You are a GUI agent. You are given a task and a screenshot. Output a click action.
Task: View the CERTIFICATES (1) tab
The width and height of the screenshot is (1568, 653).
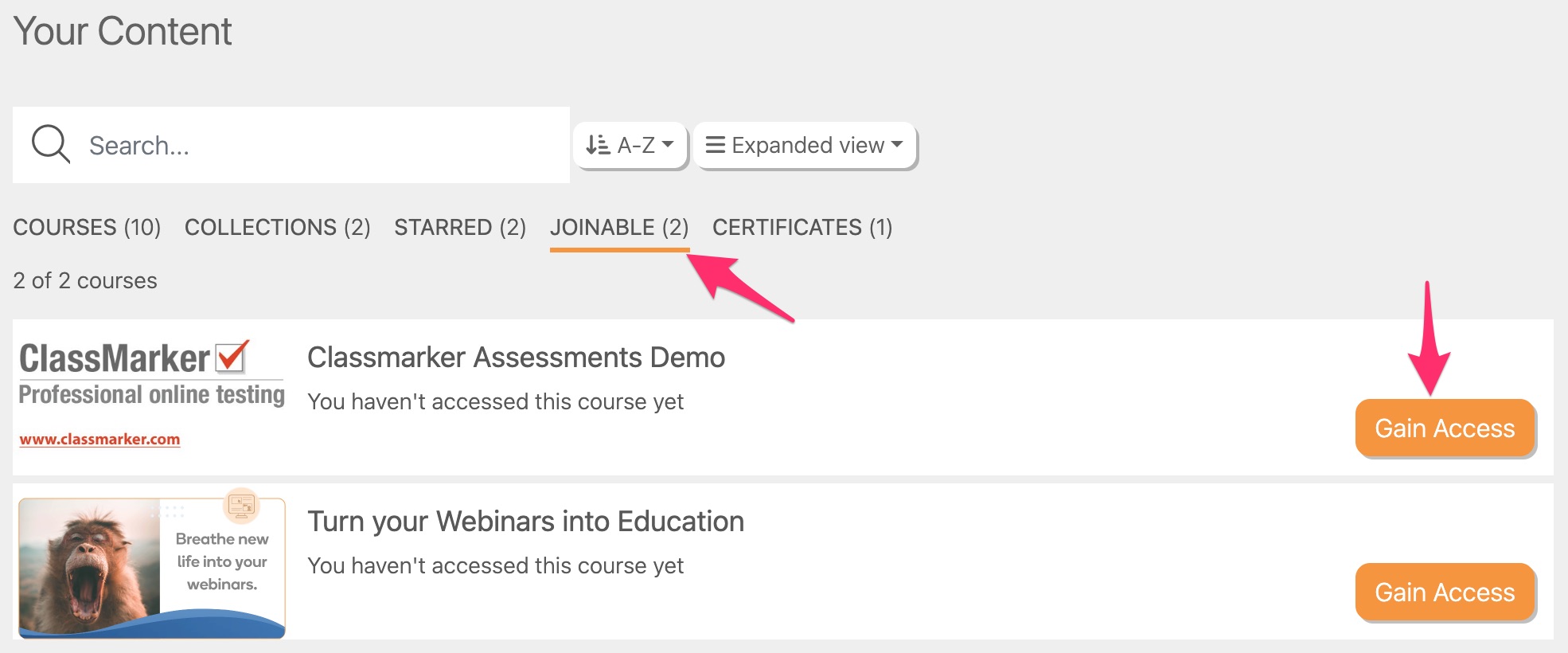(x=802, y=228)
